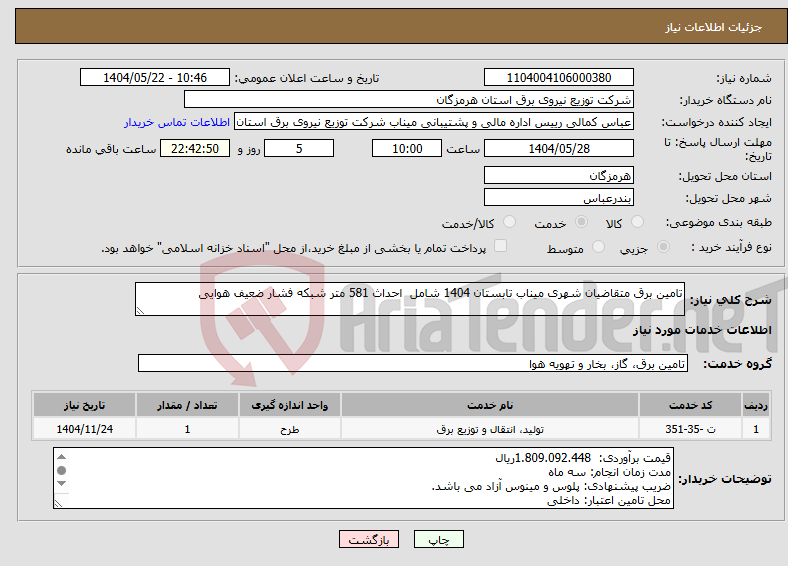Click the row number cell 1 under ردیف
The image size is (788, 566).
(756, 429)
